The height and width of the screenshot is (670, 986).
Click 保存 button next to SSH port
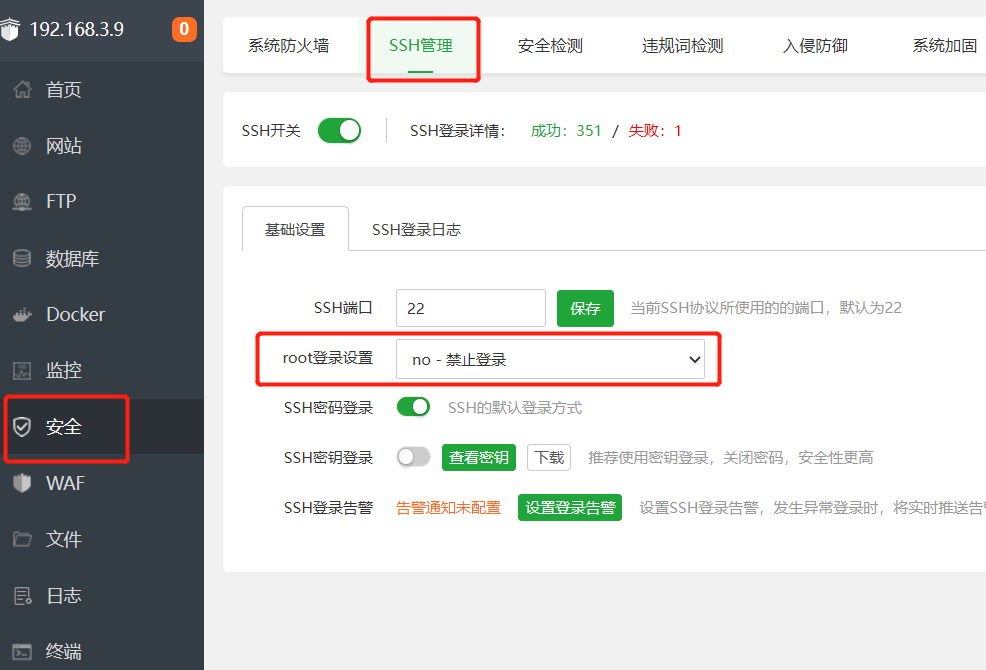[x=585, y=308]
